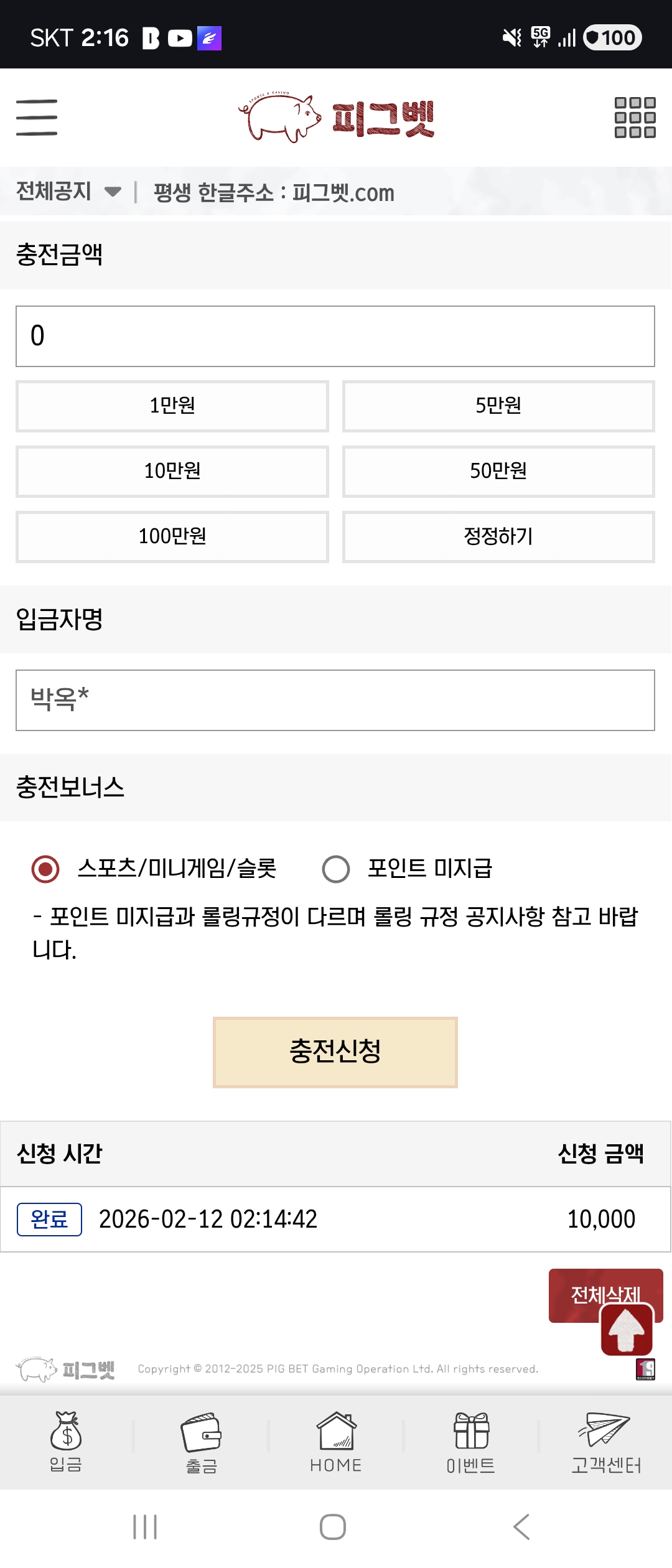
Task: Open the grid menu icon
Action: [635, 117]
